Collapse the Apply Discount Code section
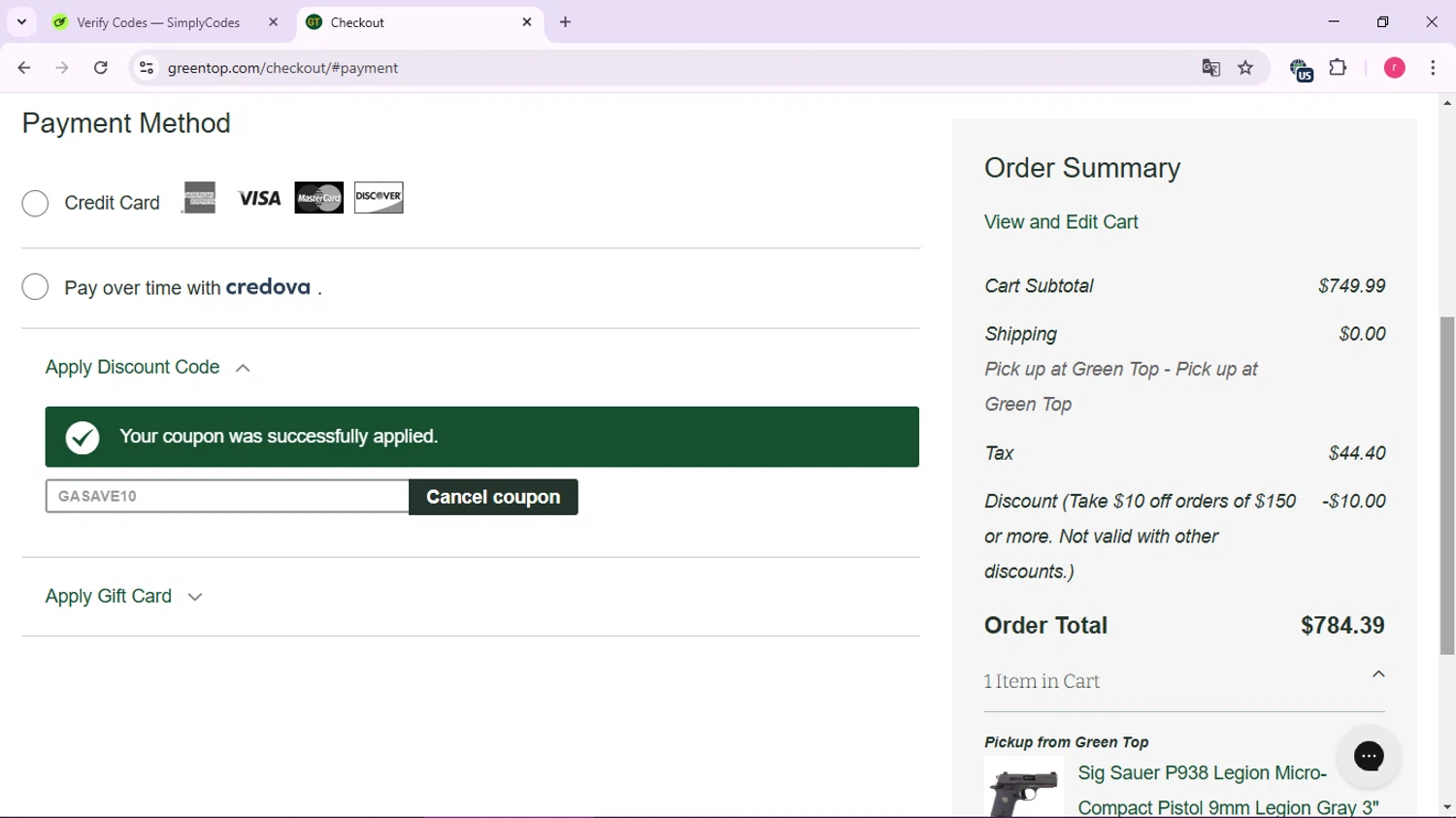The image size is (1456, 818). (148, 368)
